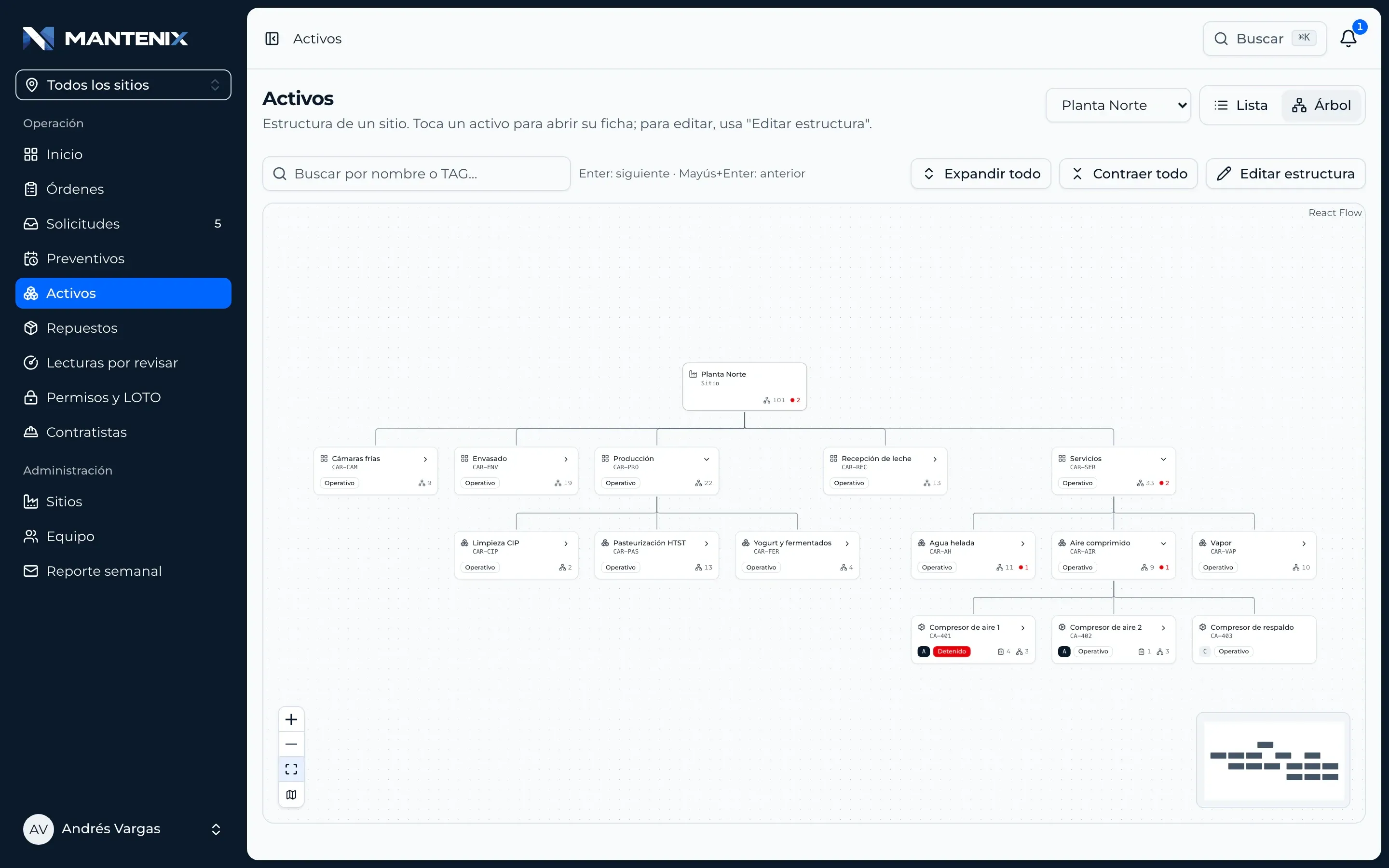Viewport: 1389px width, 868px height.
Task: Collapse the Aire comprimido node chevron
Action: coord(1163,543)
